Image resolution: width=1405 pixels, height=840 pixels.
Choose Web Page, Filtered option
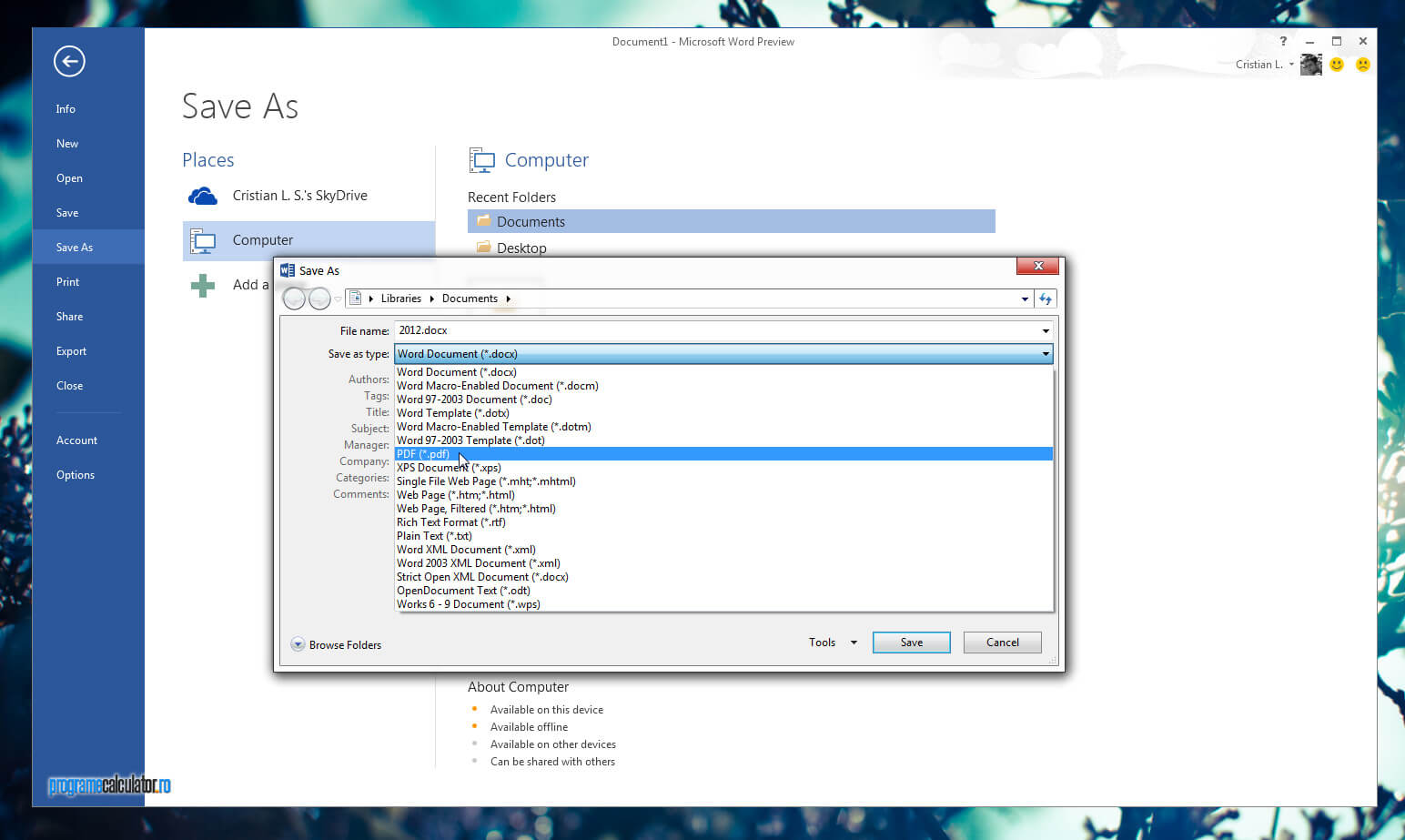point(723,509)
